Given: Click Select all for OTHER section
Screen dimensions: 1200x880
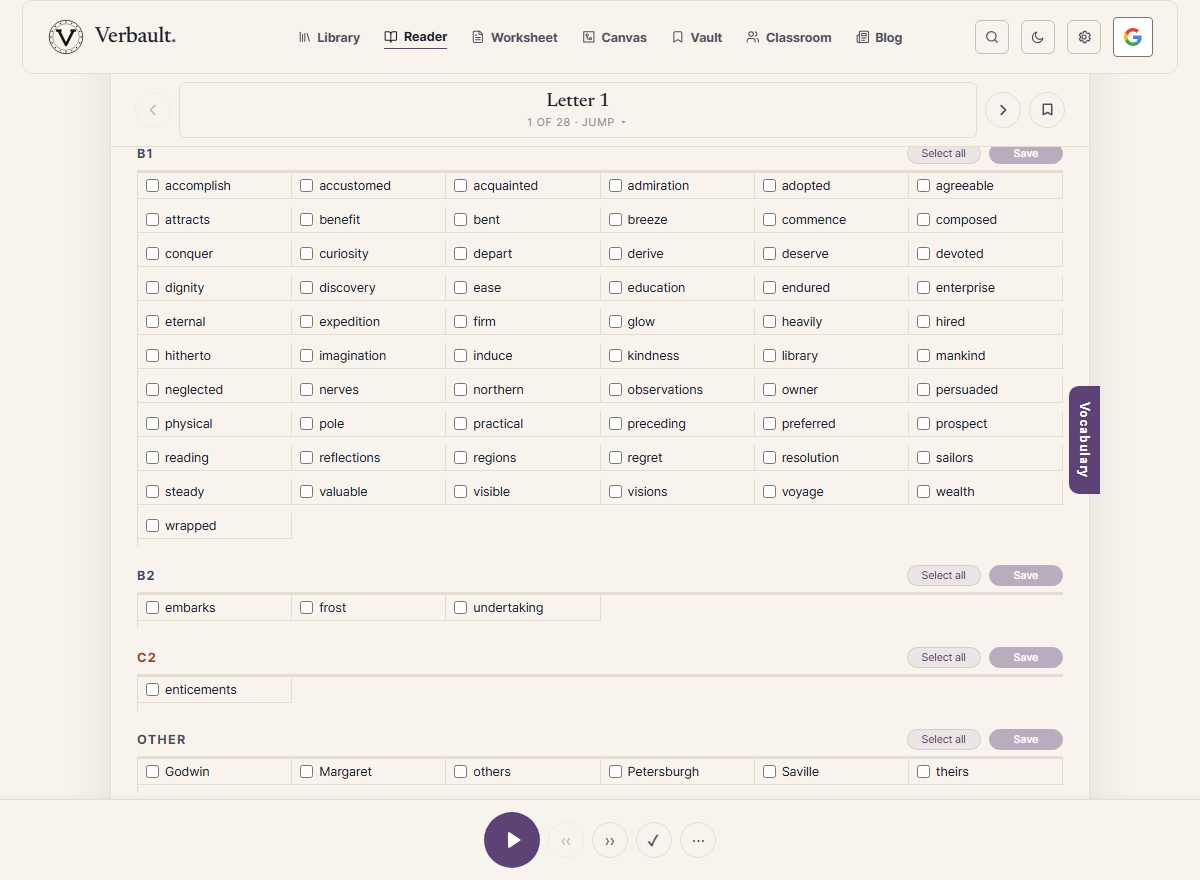Looking at the screenshot, I should pyautogui.click(x=944, y=739).
